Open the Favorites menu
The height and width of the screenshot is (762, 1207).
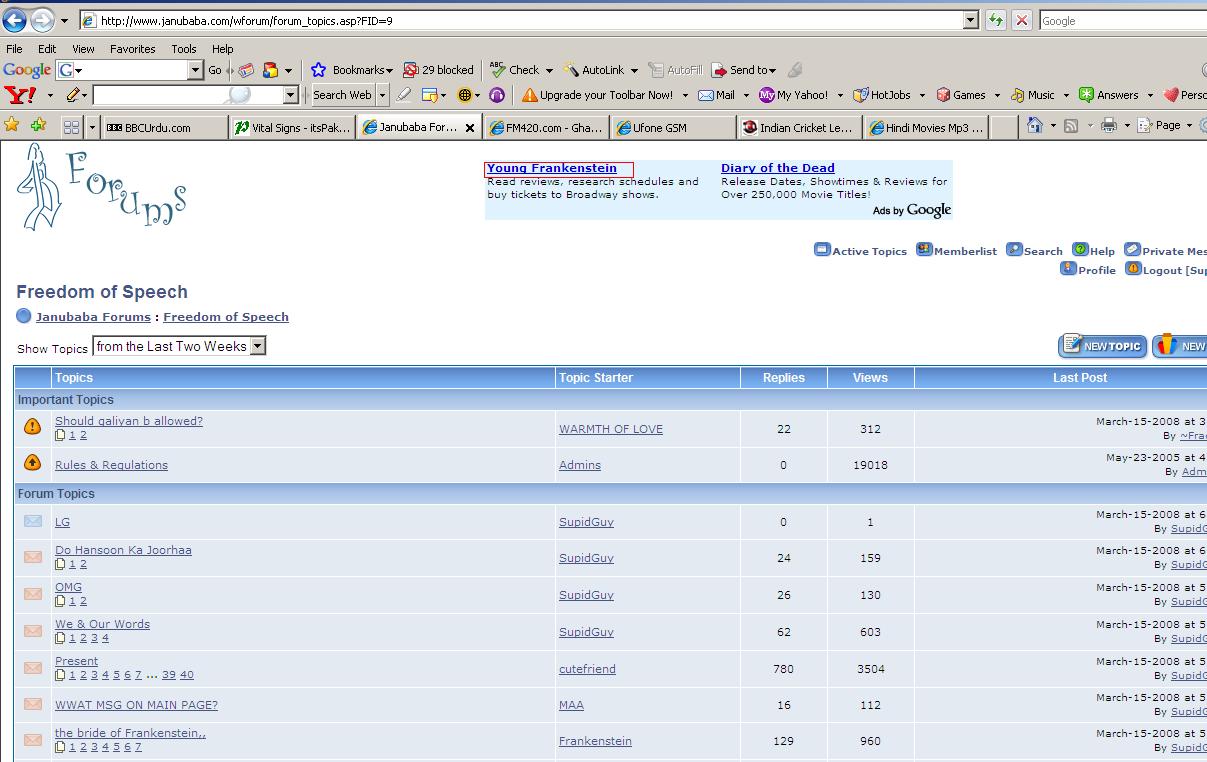click(132, 48)
